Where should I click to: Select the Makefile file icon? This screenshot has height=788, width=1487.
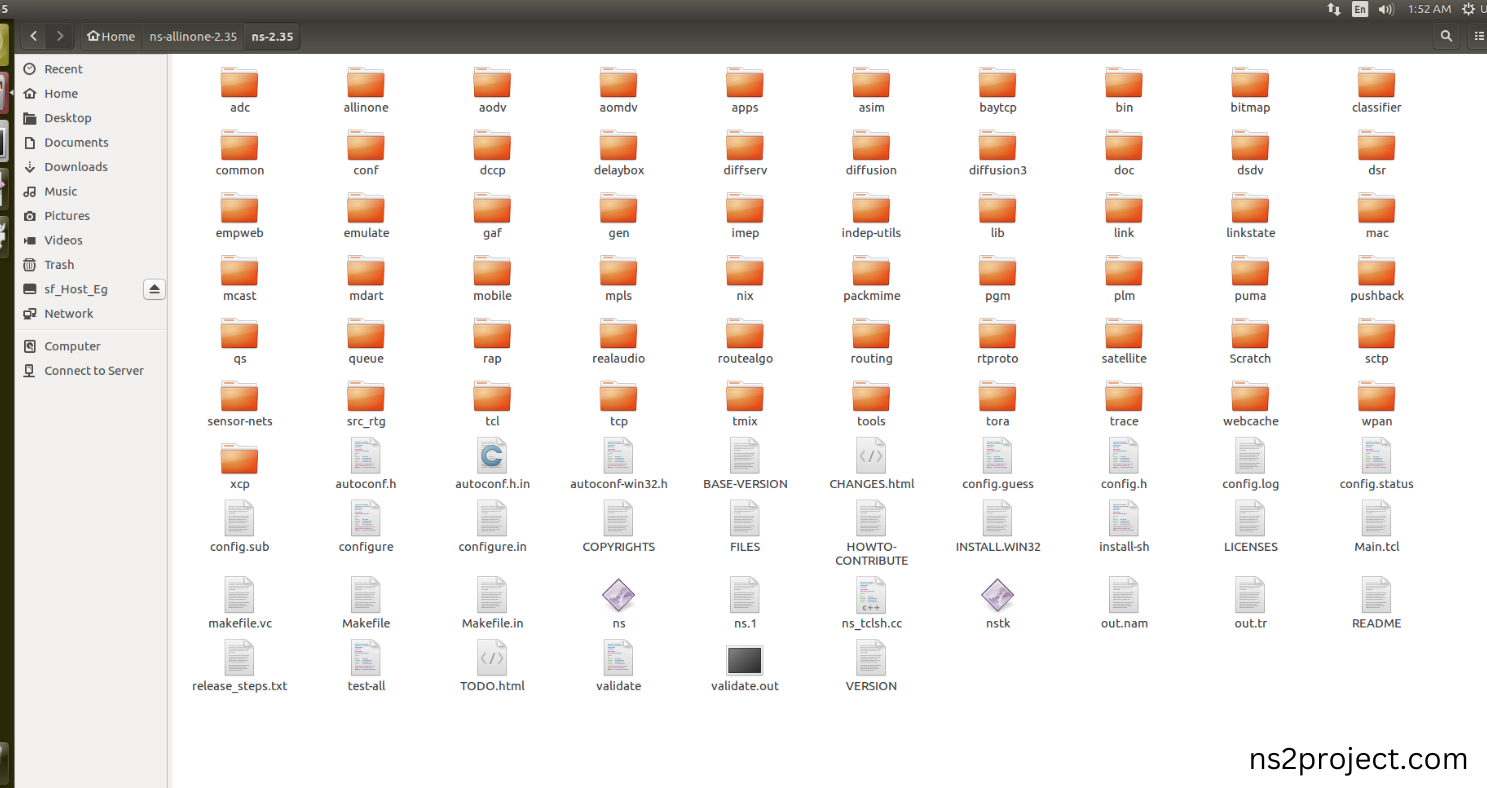tap(365, 597)
